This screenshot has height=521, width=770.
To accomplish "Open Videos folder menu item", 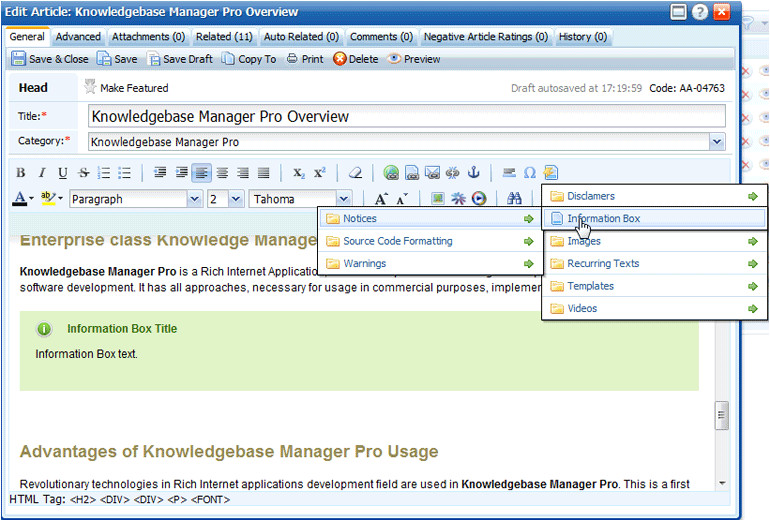I will pyautogui.click(x=654, y=308).
